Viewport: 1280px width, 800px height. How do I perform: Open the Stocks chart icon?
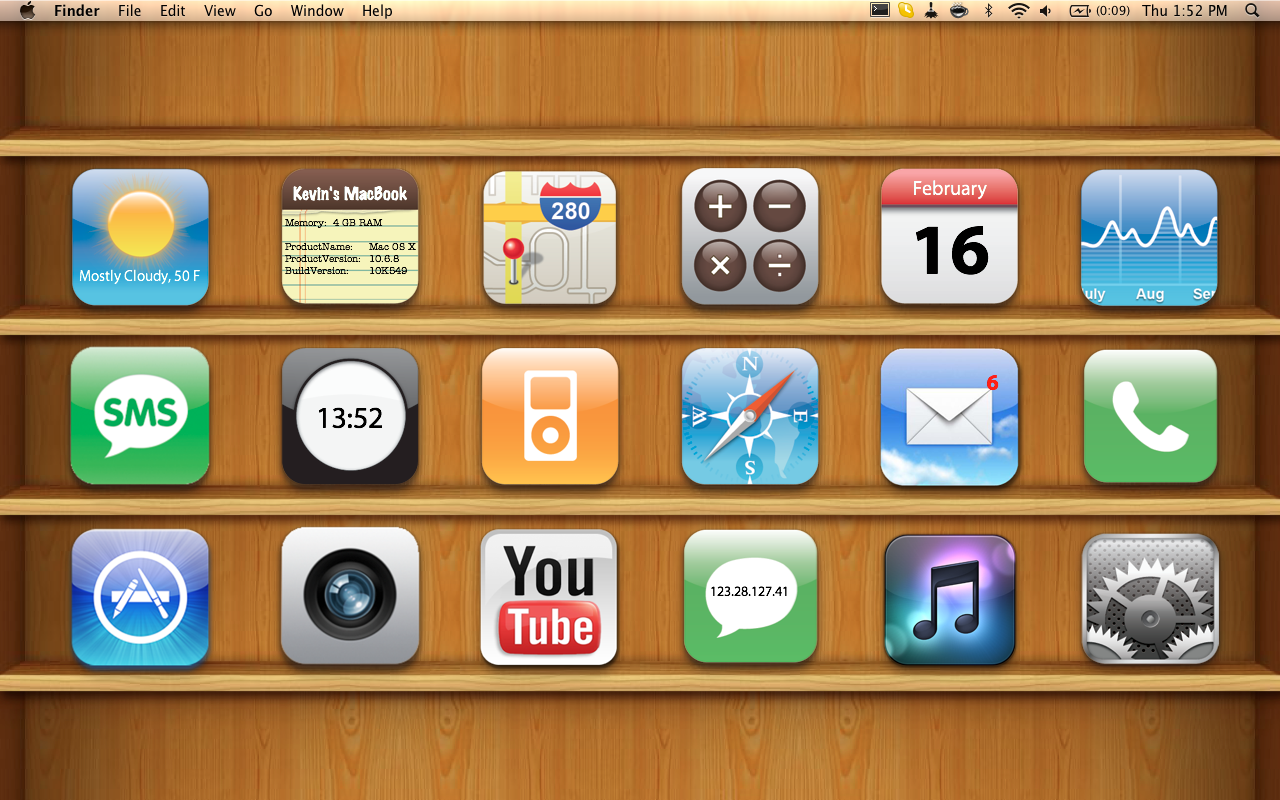[x=1149, y=237]
